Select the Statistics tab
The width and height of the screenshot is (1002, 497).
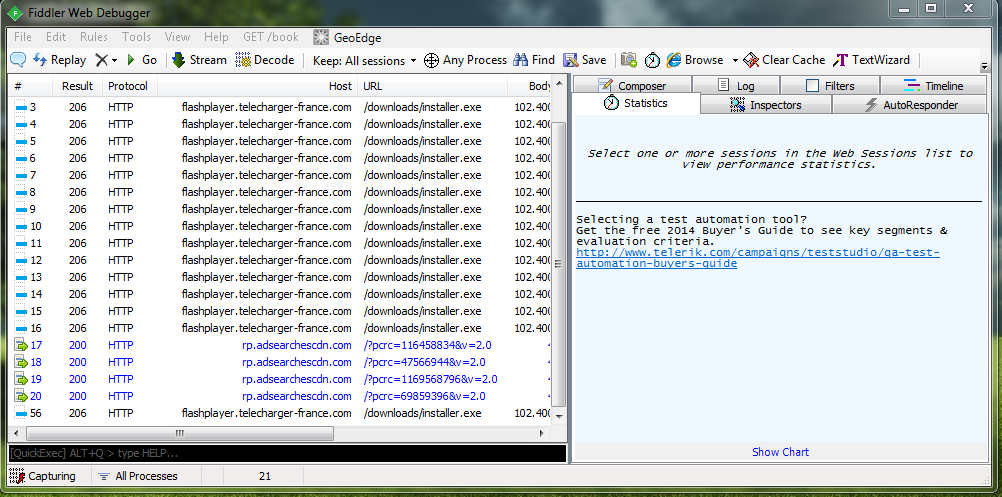click(635, 103)
